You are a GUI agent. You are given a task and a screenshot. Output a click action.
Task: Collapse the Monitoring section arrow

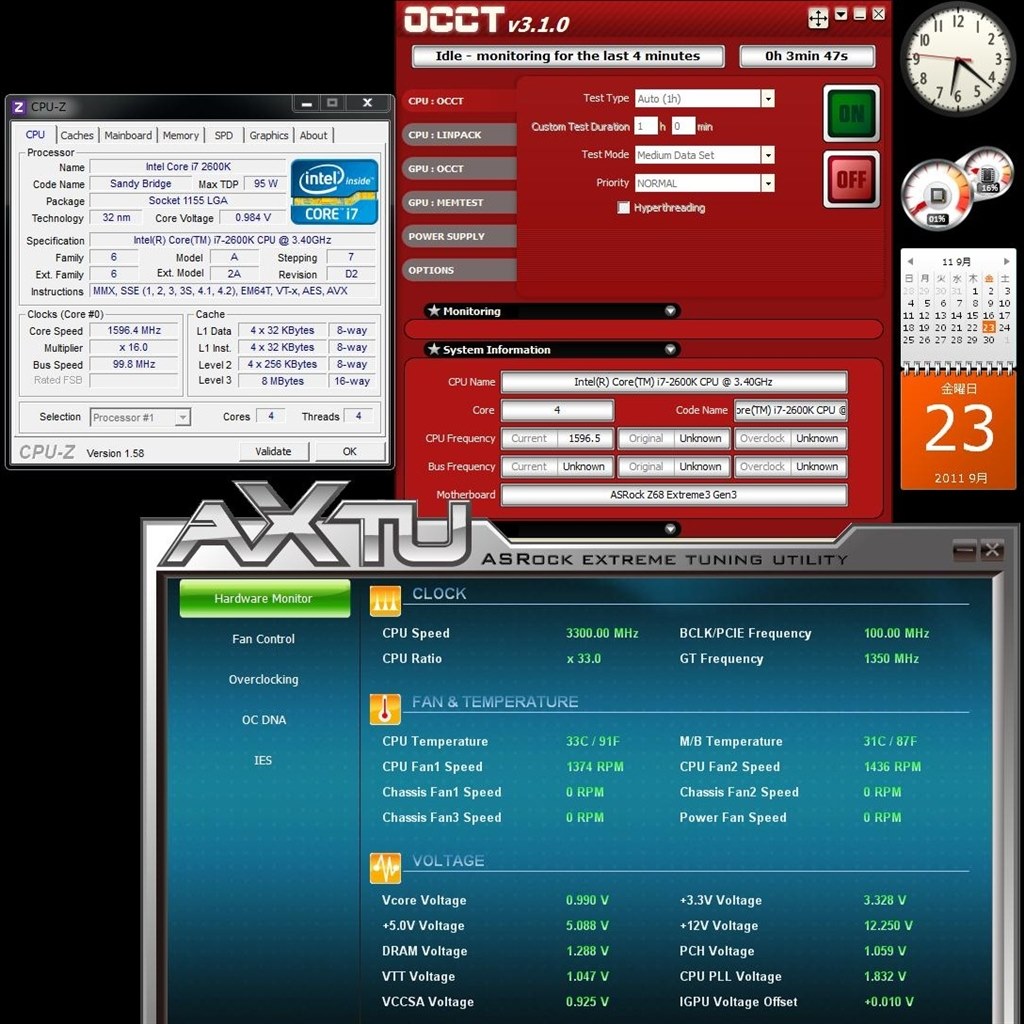click(x=670, y=311)
